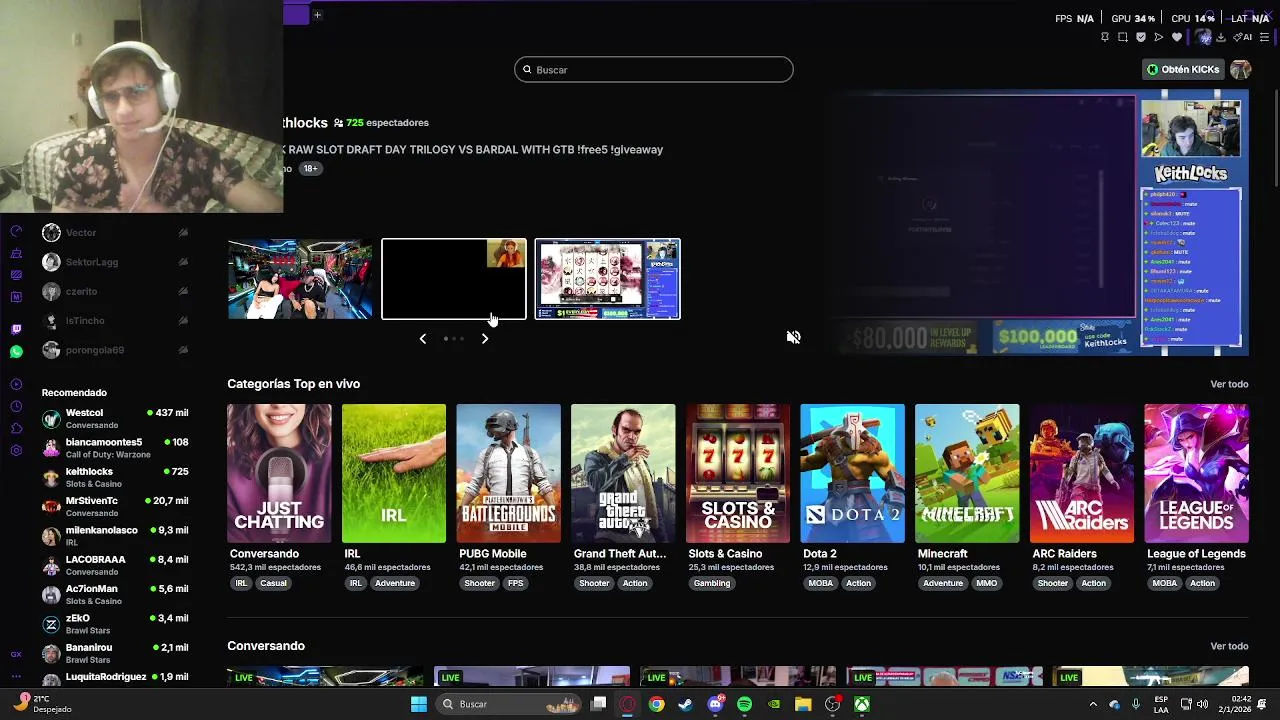Open GX Control speedometer sidebar icon
Screen dimensions: 1280x720
pos(16,231)
